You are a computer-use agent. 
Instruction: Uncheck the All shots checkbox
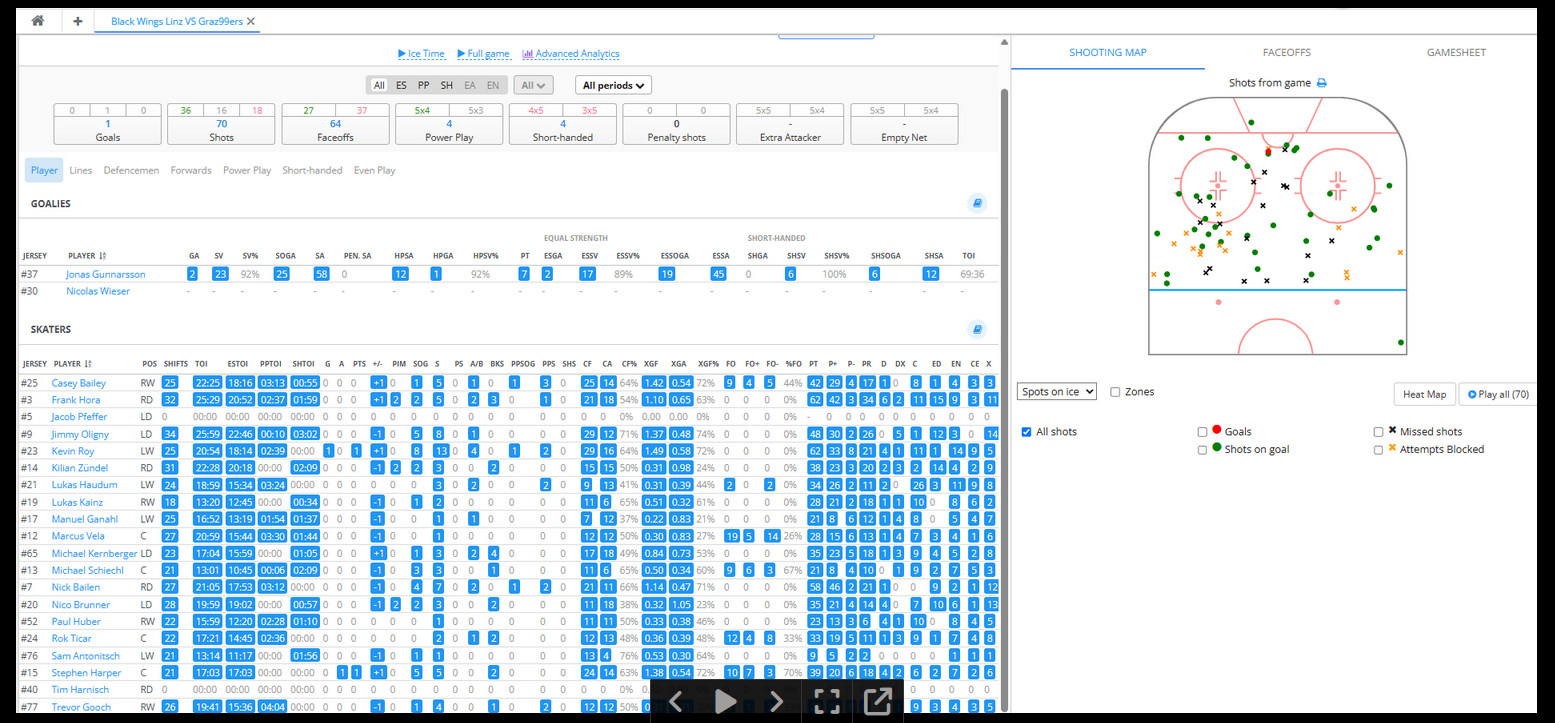(1027, 432)
